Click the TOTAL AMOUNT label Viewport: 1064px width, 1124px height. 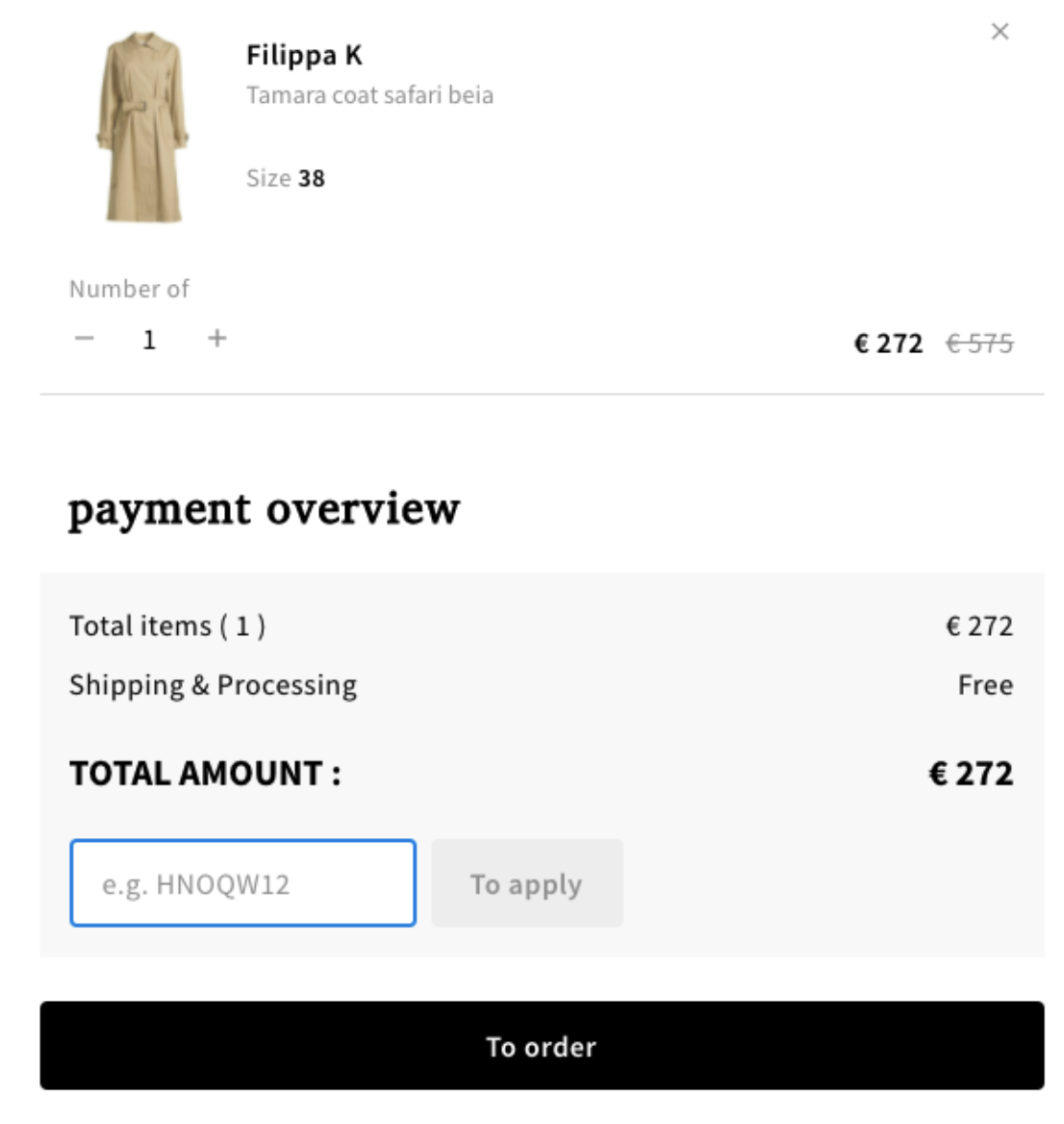coord(205,774)
